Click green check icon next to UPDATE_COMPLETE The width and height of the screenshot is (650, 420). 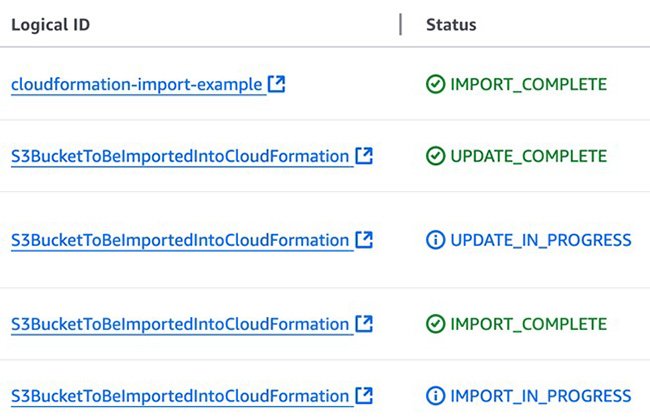click(x=435, y=156)
